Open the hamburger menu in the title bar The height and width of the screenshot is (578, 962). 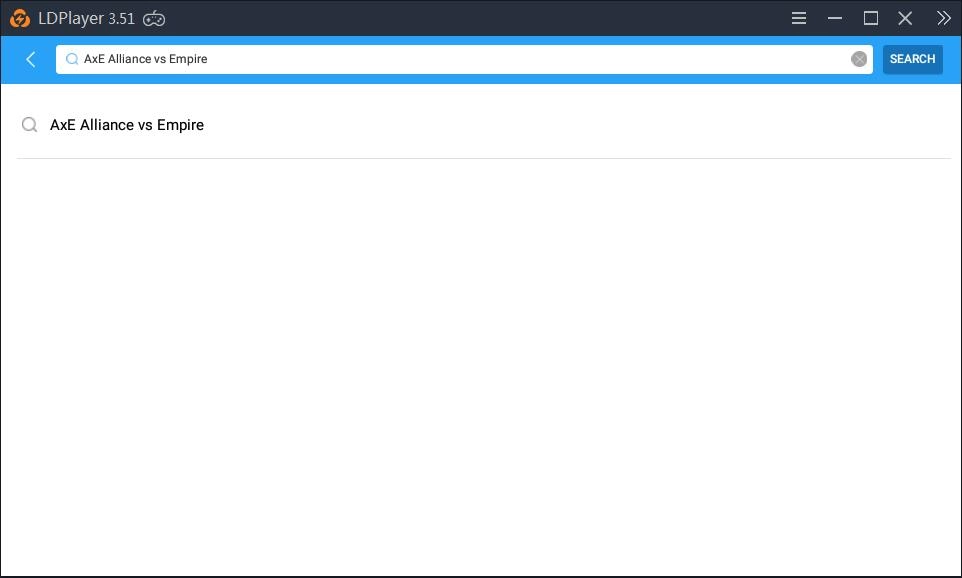point(799,18)
